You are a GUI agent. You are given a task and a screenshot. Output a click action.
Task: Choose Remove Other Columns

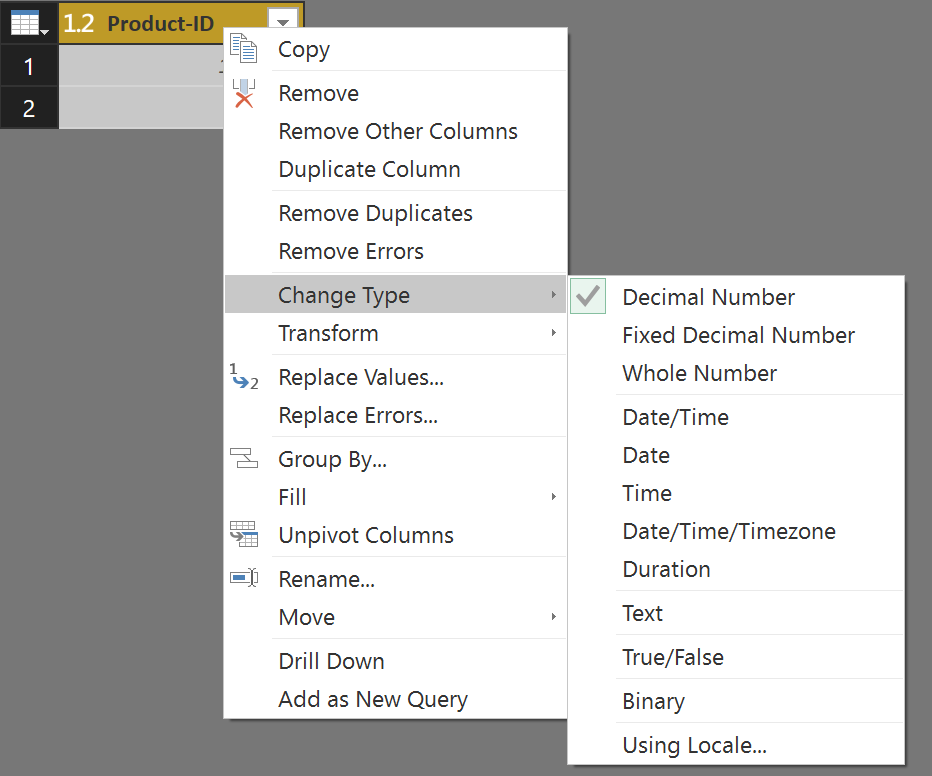[x=395, y=131]
